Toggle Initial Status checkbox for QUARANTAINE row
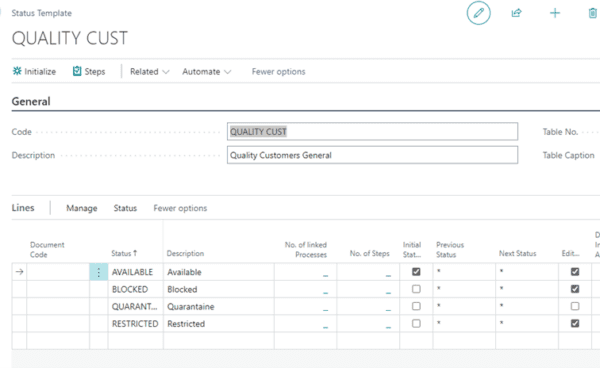 pyautogui.click(x=416, y=306)
